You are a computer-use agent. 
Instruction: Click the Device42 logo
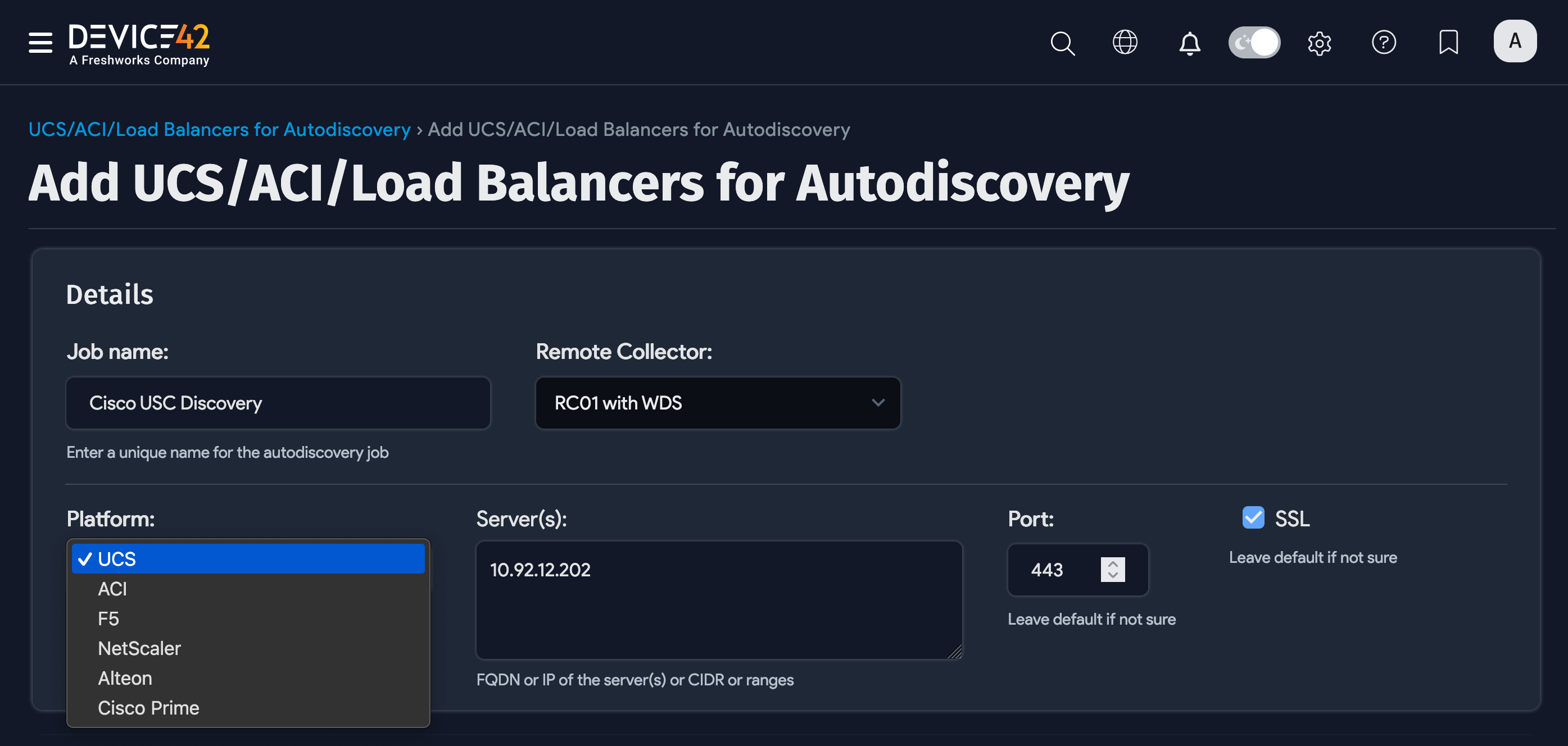pos(139,44)
